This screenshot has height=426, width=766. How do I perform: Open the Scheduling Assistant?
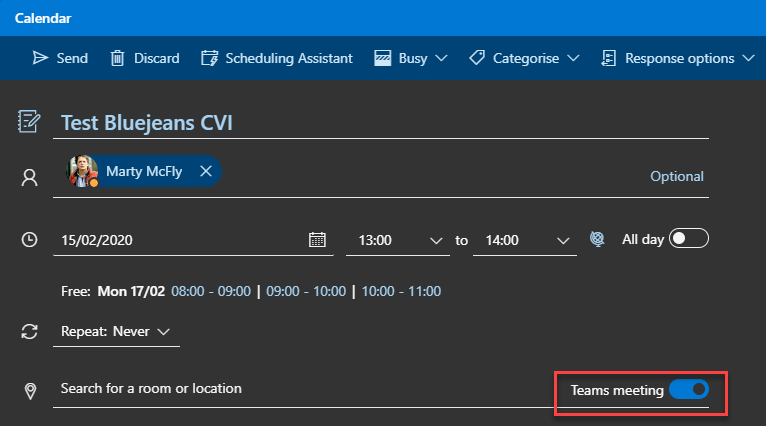277,58
